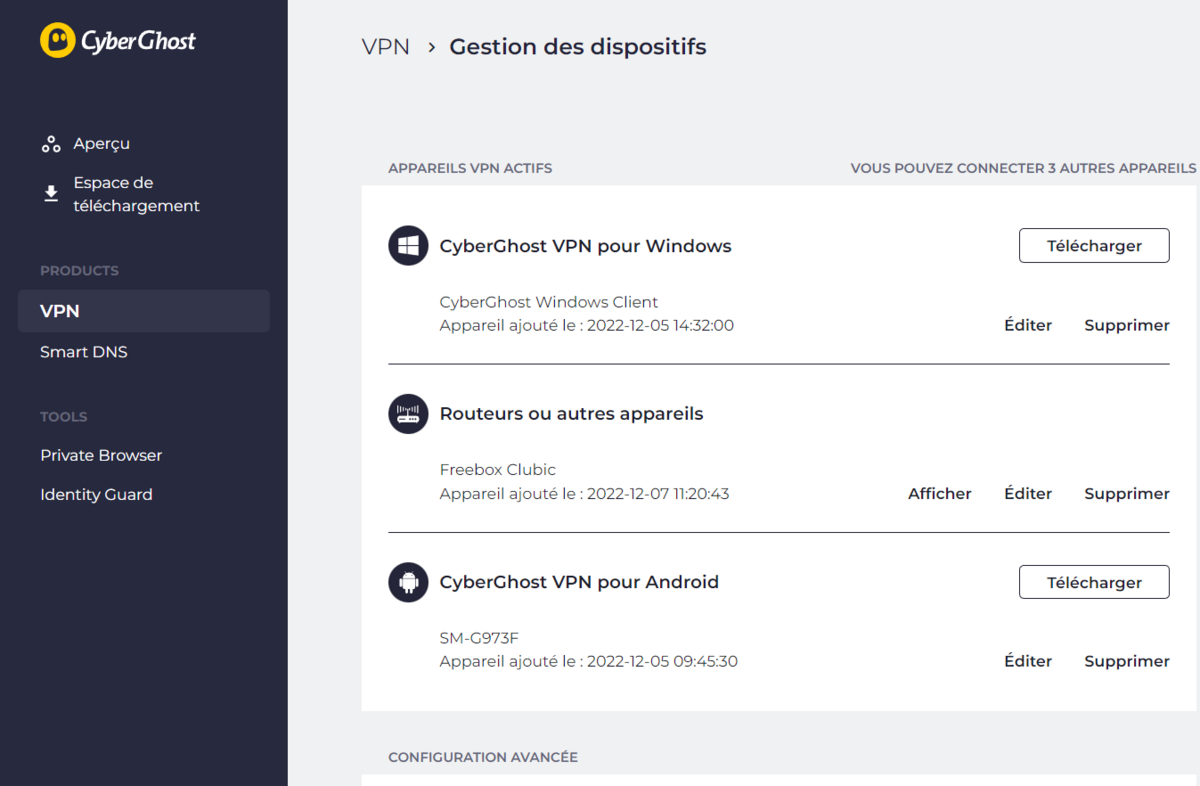This screenshot has width=1200, height=786.
Task: Click the SM-G973F device name
Action: (480, 638)
